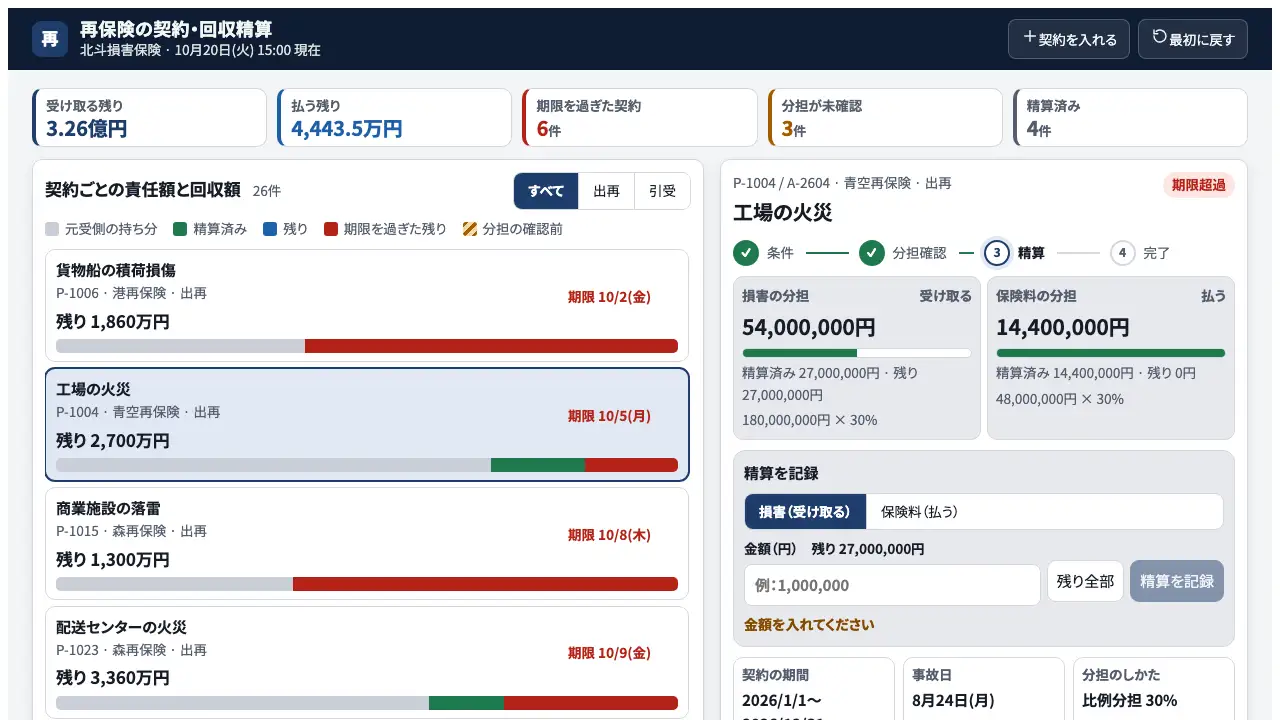Click the 比例分担 30% text

click(x=1130, y=700)
